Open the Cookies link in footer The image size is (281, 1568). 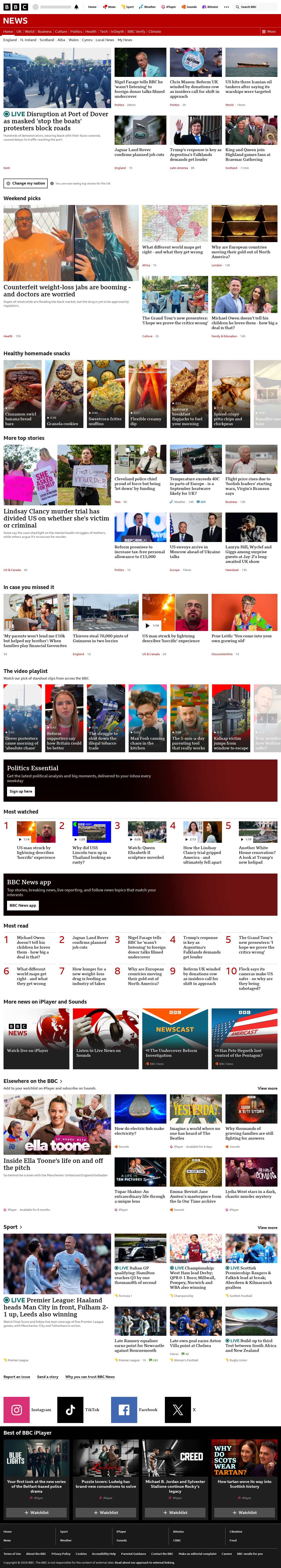pos(81,1553)
